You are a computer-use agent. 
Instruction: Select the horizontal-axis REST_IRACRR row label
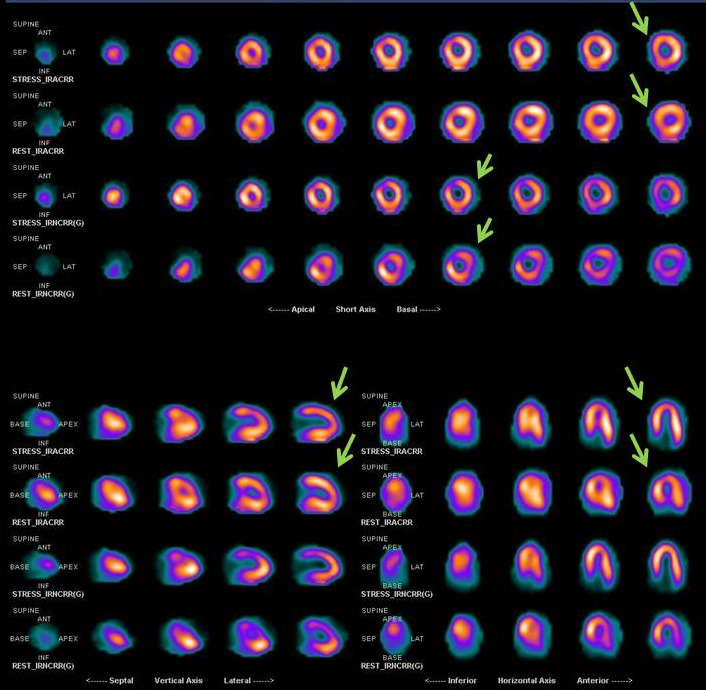386,522
